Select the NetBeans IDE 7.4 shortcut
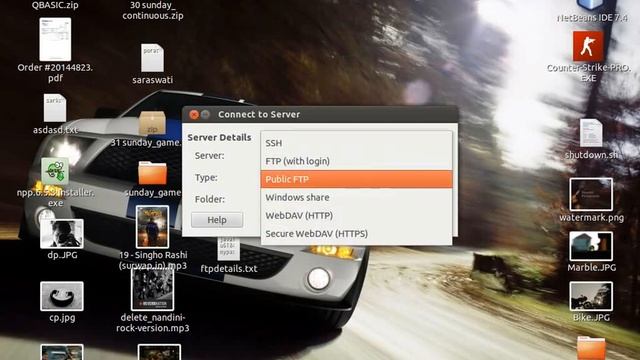Viewport: 640px width, 360px height. [x=590, y=5]
